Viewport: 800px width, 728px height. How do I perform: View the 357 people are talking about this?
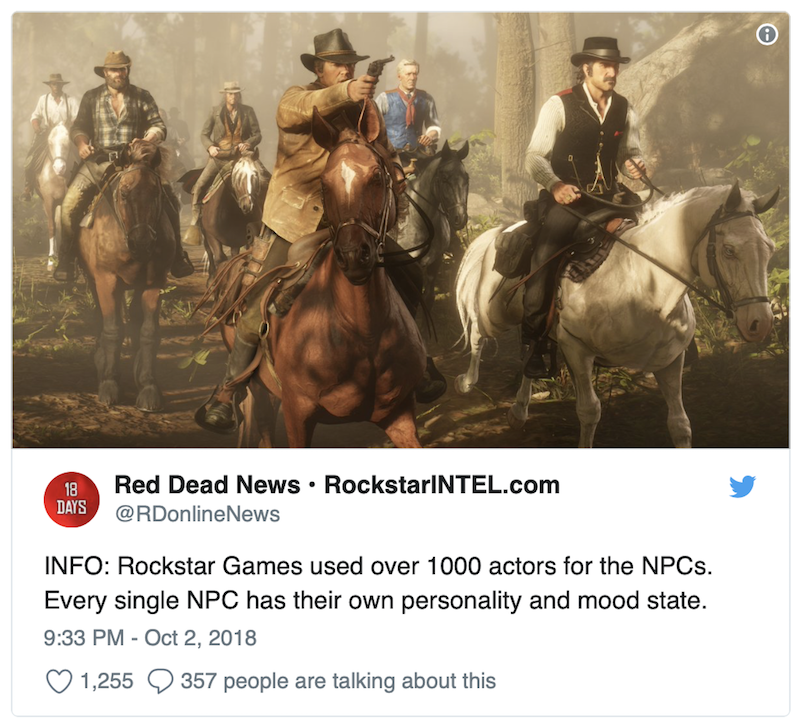pos(338,681)
